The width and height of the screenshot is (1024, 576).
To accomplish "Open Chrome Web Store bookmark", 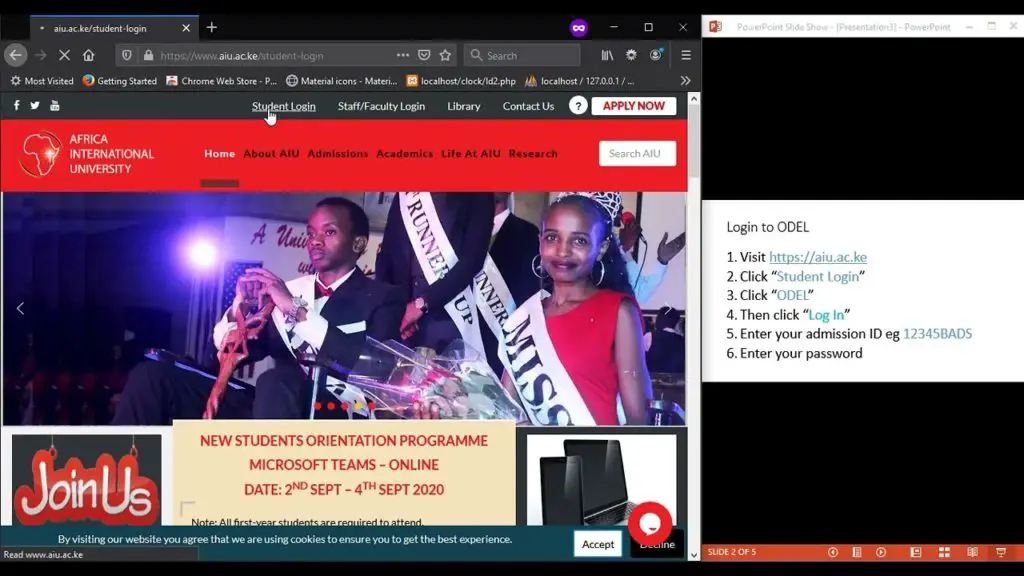I will click(222, 81).
